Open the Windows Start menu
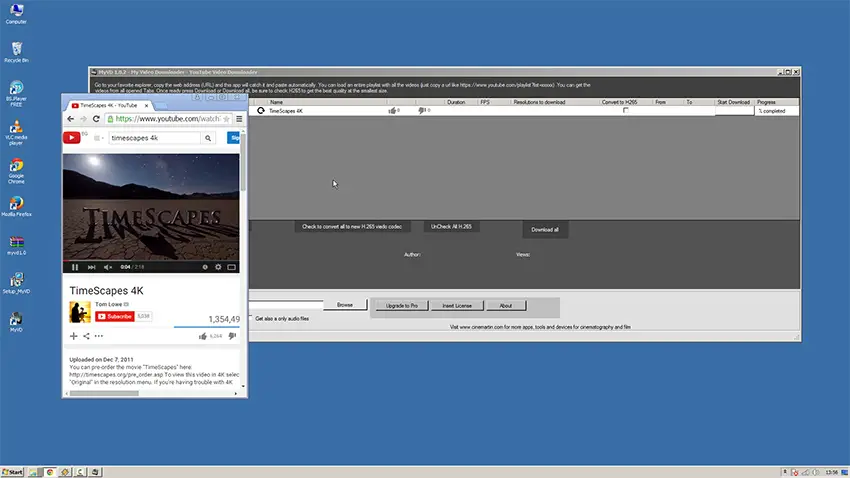This screenshot has height=478, width=850. (x=12, y=472)
